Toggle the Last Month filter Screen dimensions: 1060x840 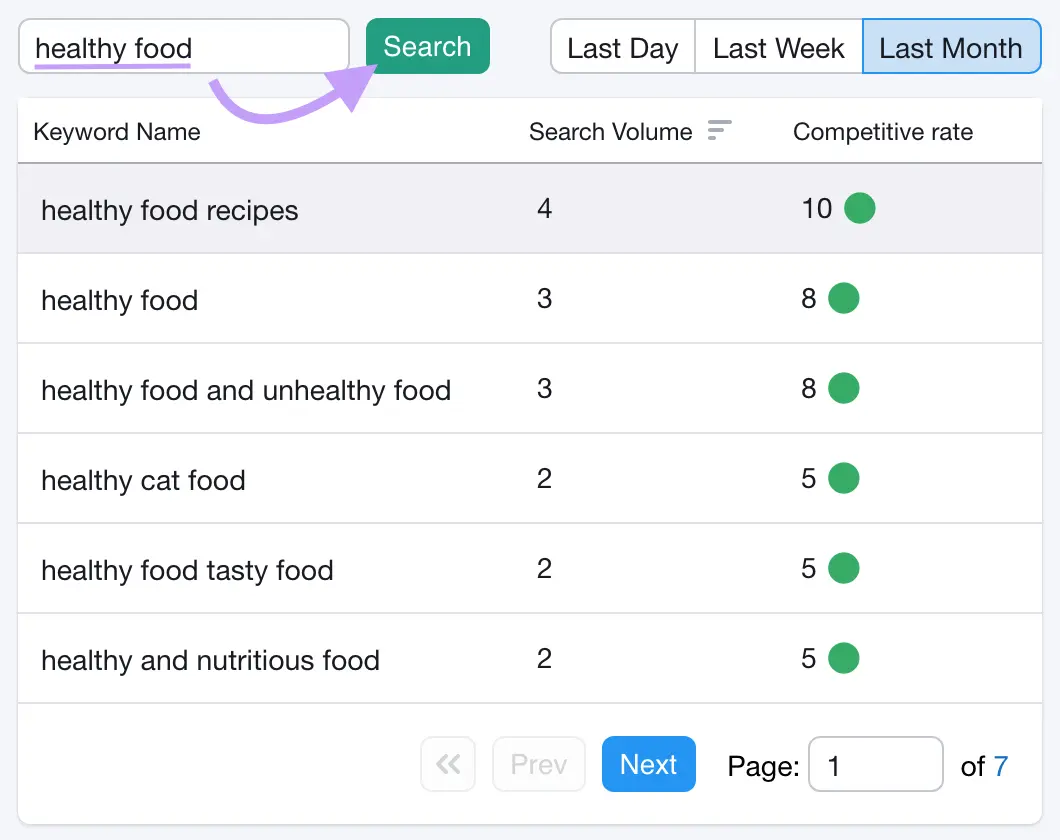[x=950, y=46]
